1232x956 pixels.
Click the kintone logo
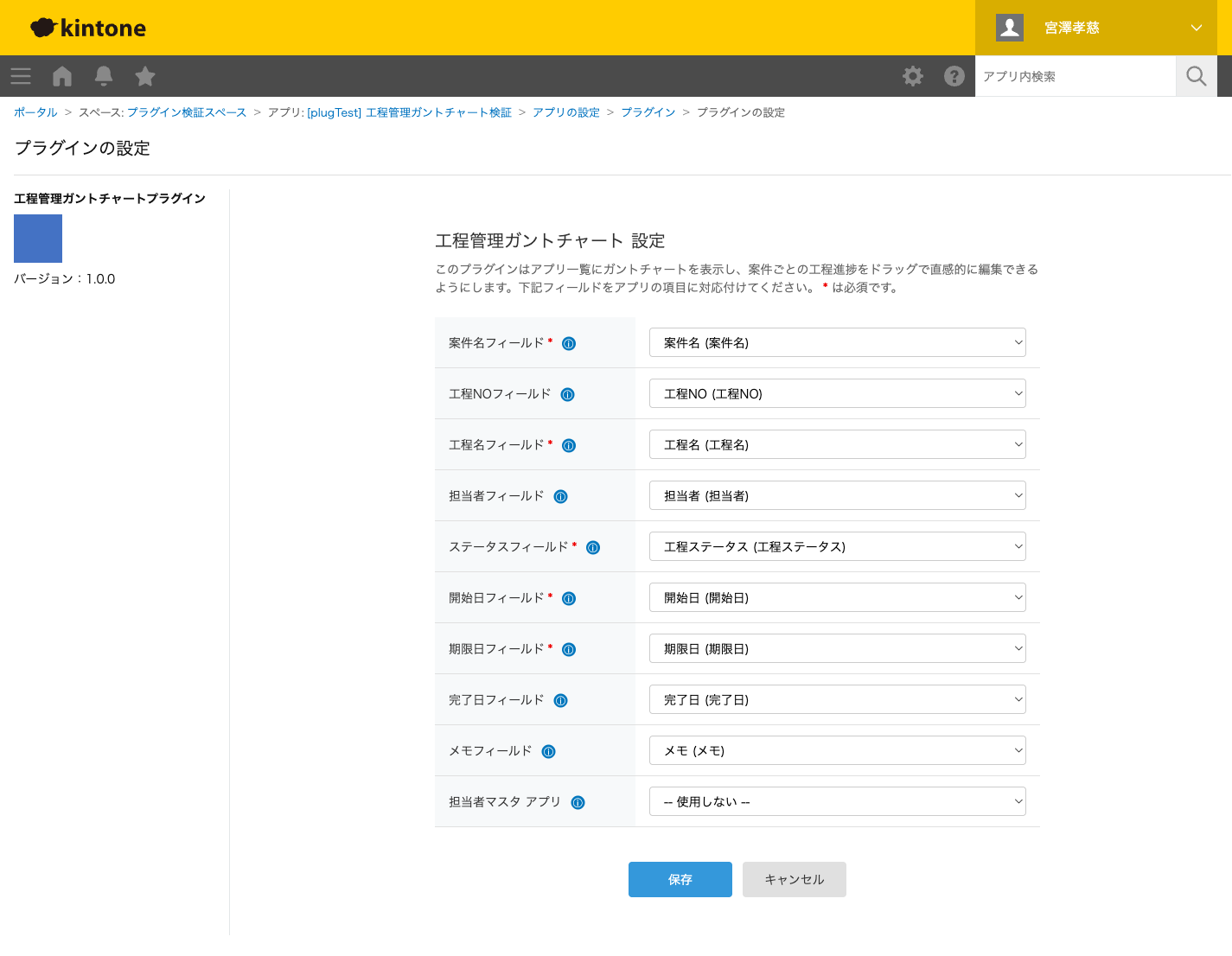[88, 28]
